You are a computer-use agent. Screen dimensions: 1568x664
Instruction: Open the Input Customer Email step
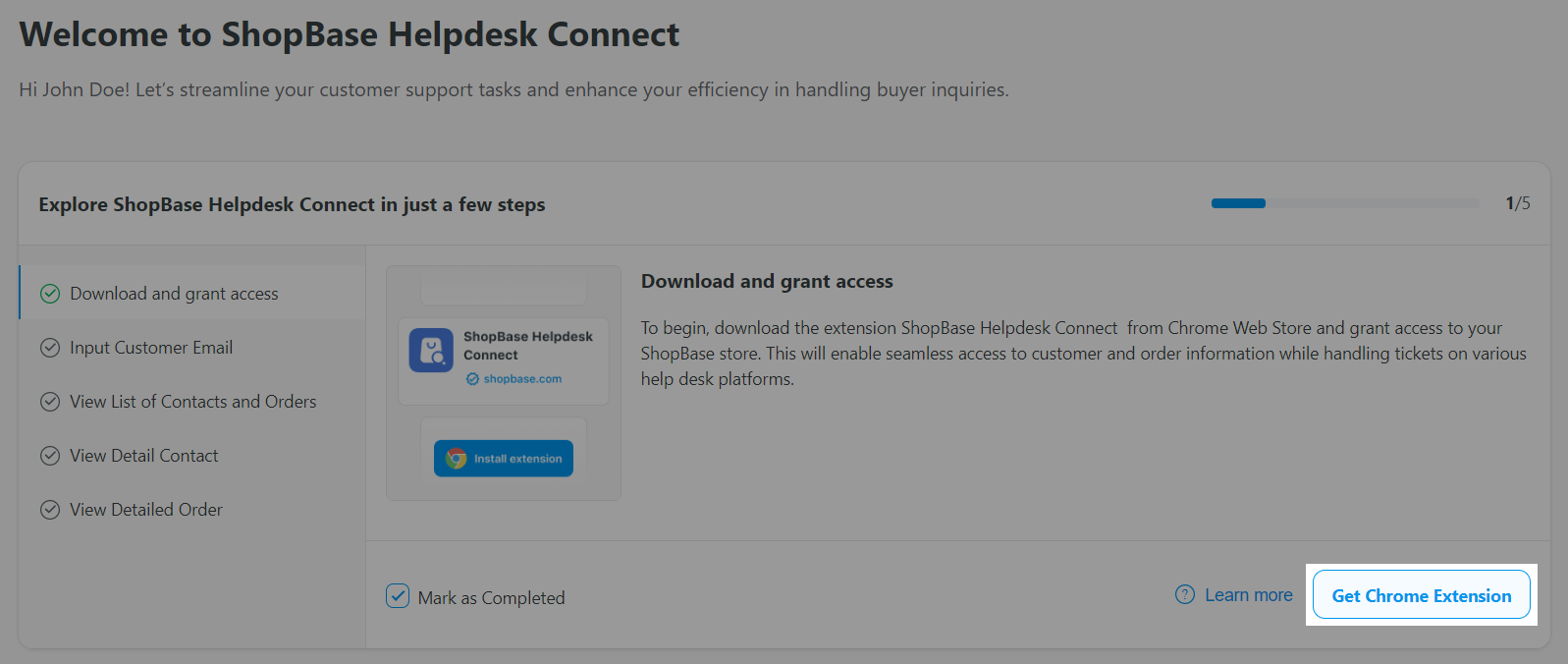(x=151, y=348)
